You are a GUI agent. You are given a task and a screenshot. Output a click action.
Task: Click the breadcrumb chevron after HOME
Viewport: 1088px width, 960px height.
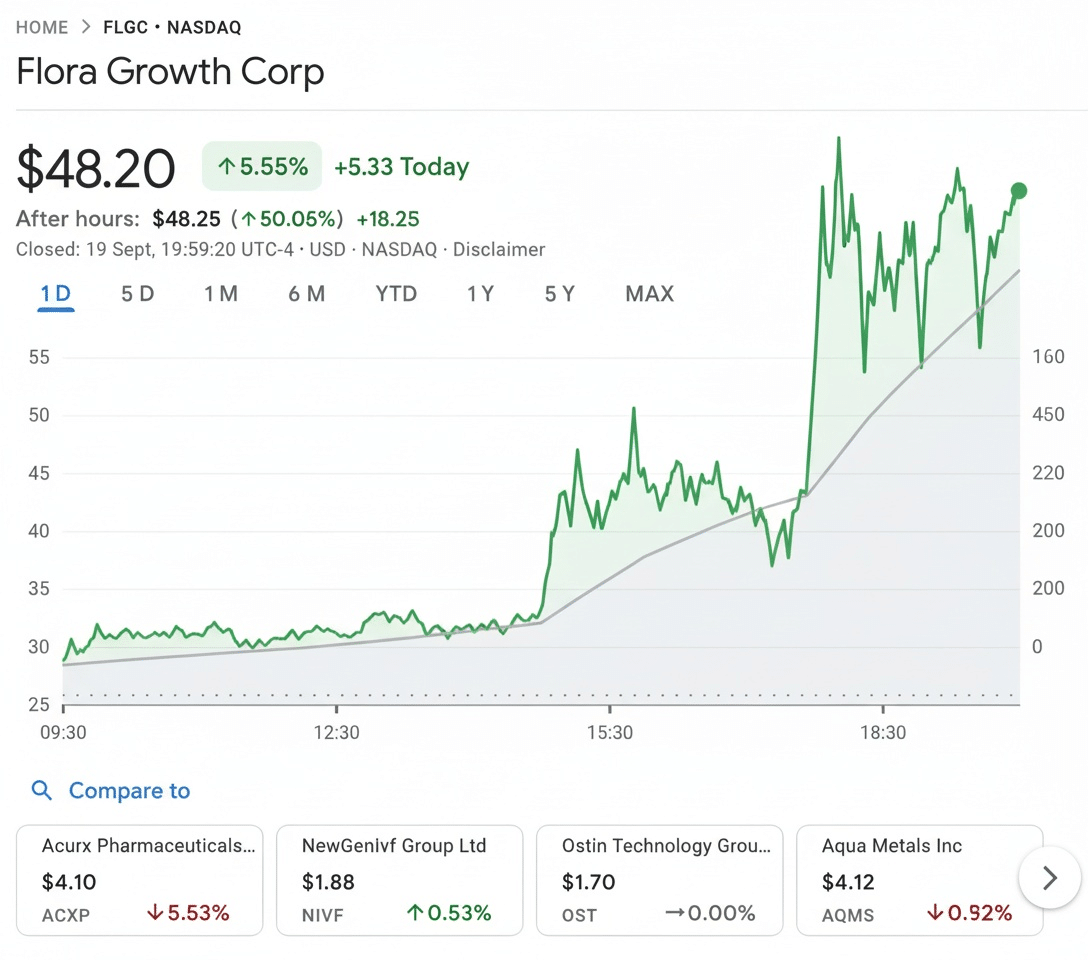click(x=86, y=28)
